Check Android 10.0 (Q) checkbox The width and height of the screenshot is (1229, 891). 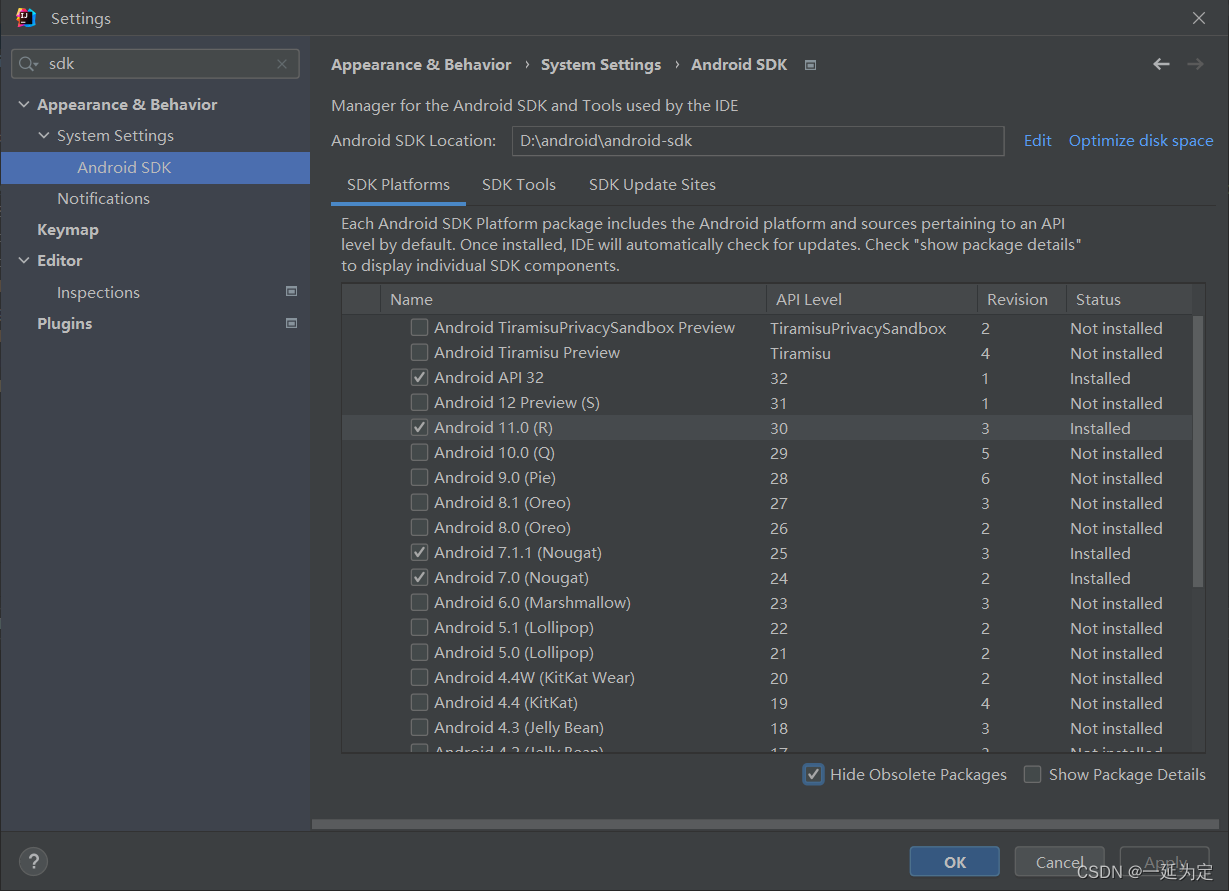point(420,452)
